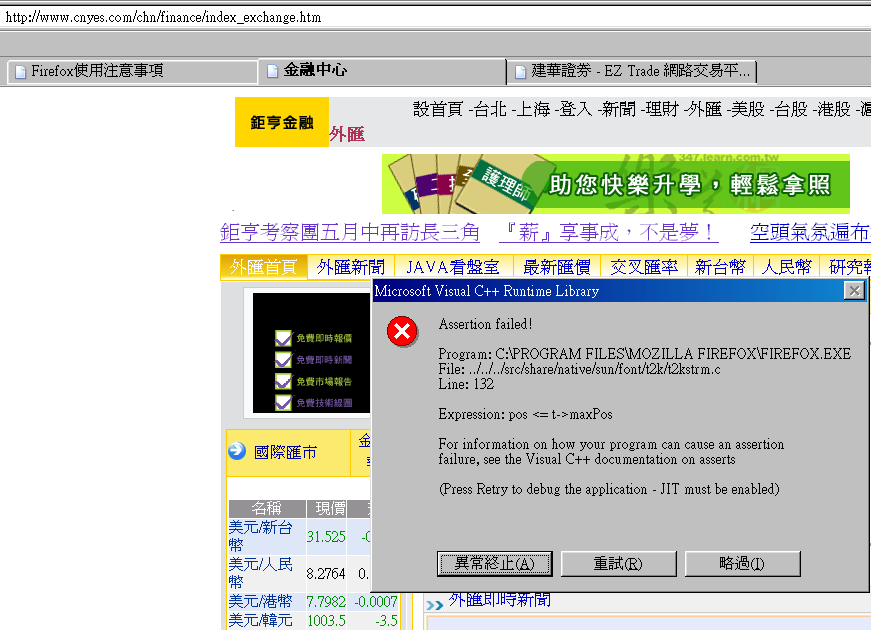Viewport: 871px width, 630px height.
Task: Click the 護理師 advertisement banner
Action: (615, 183)
